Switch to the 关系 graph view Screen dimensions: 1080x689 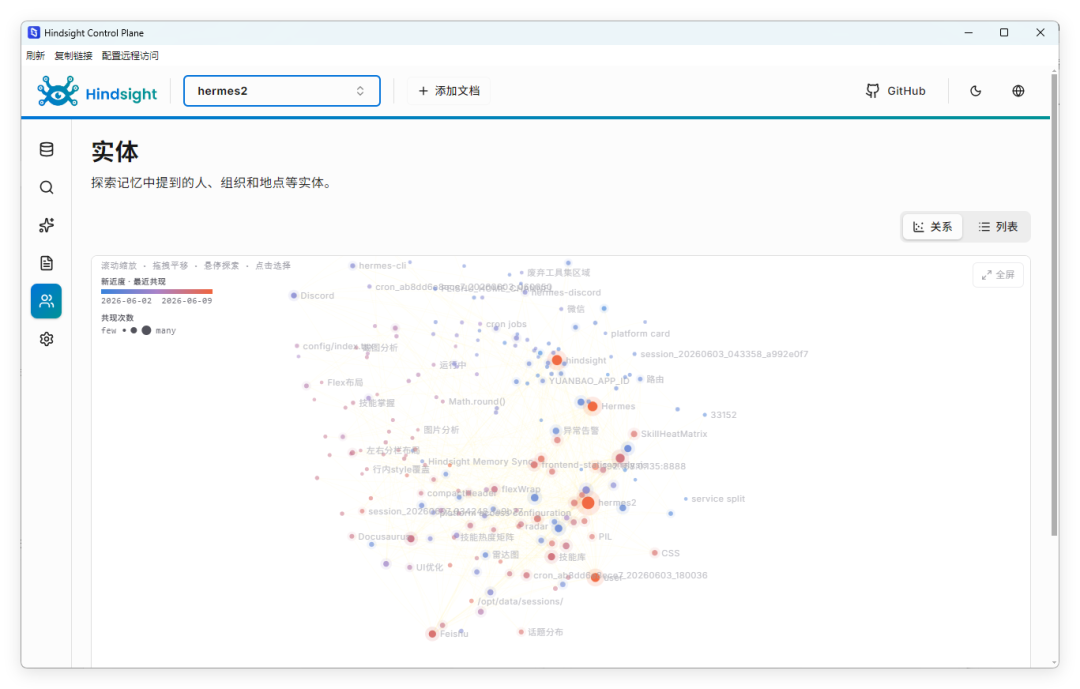[933, 227]
